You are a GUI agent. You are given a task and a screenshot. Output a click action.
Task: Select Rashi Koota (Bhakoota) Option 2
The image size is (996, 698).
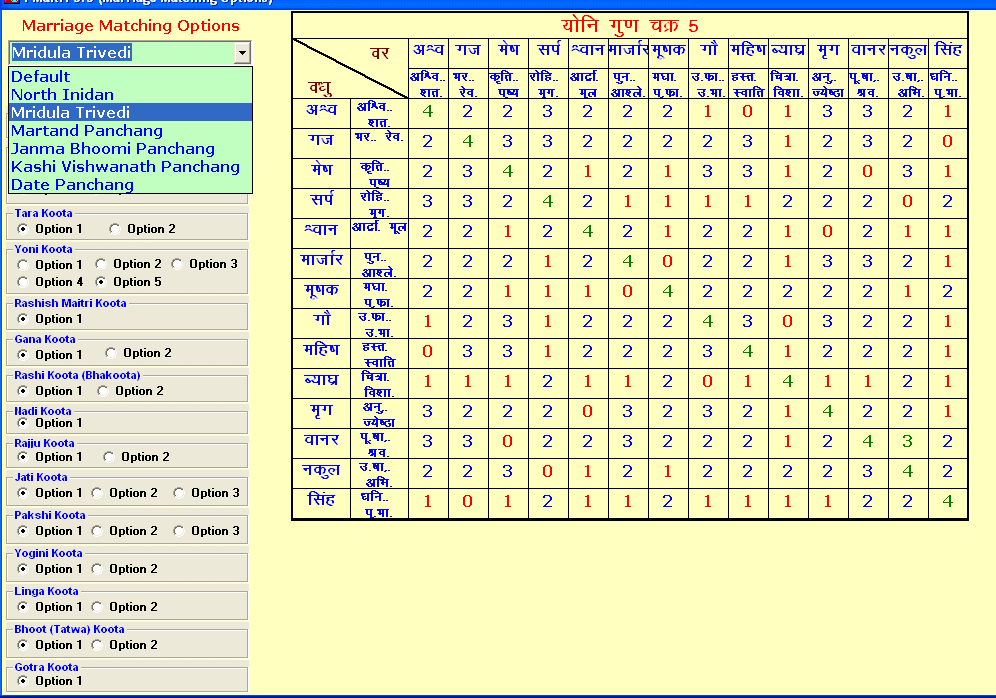(x=105, y=391)
